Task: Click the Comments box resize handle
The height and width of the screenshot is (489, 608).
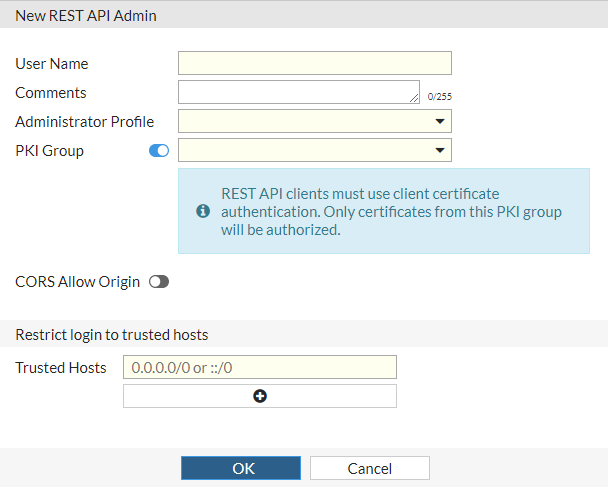Action: pyautogui.click(x=415, y=99)
